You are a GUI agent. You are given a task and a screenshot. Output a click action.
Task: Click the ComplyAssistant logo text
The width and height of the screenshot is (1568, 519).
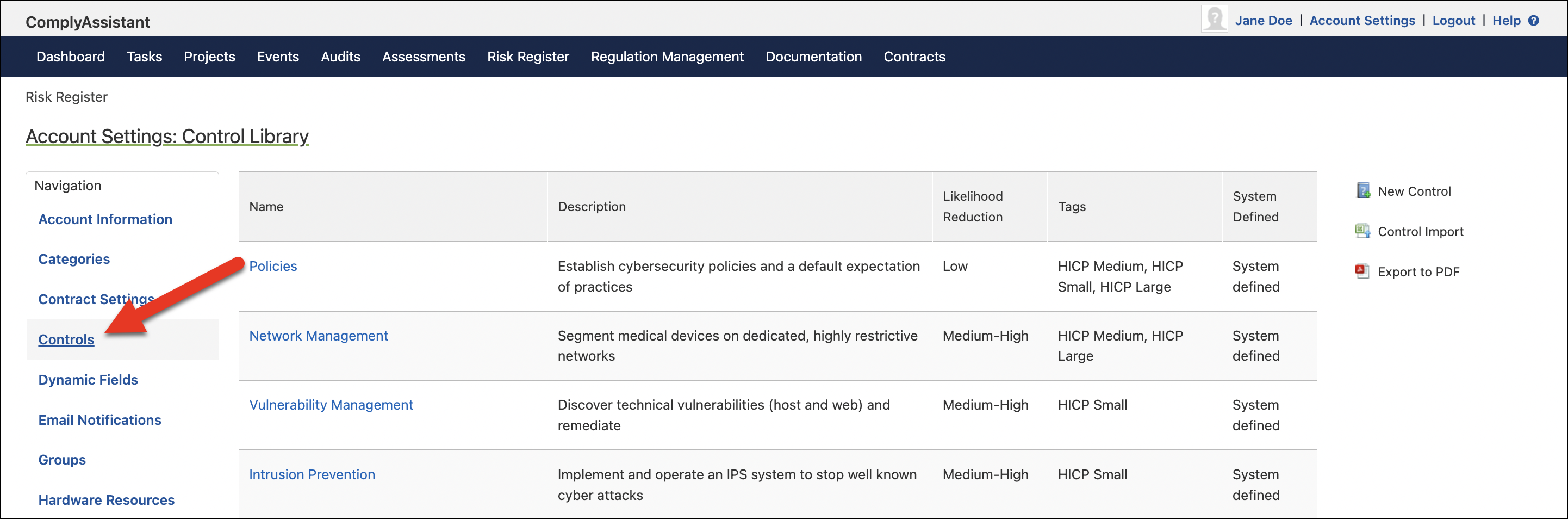click(88, 22)
